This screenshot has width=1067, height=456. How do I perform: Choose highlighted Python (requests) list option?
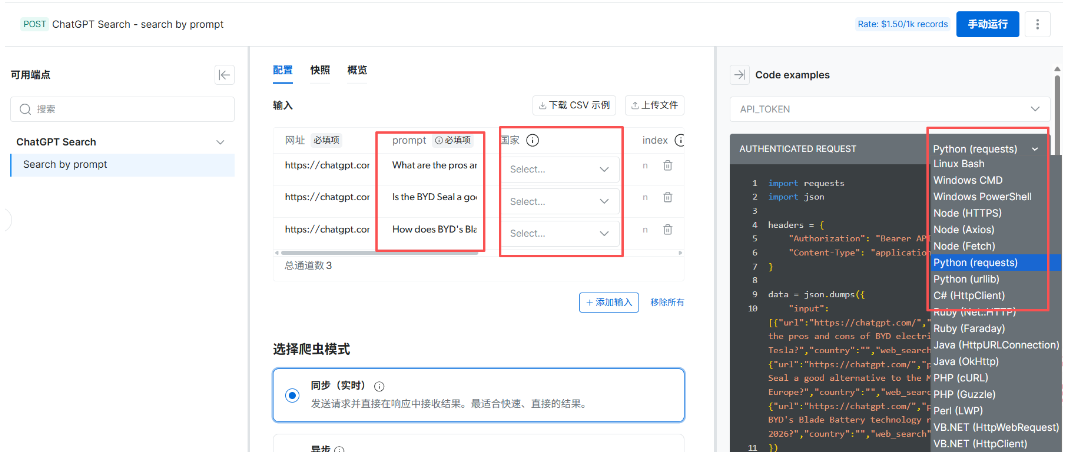coord(994,263)
